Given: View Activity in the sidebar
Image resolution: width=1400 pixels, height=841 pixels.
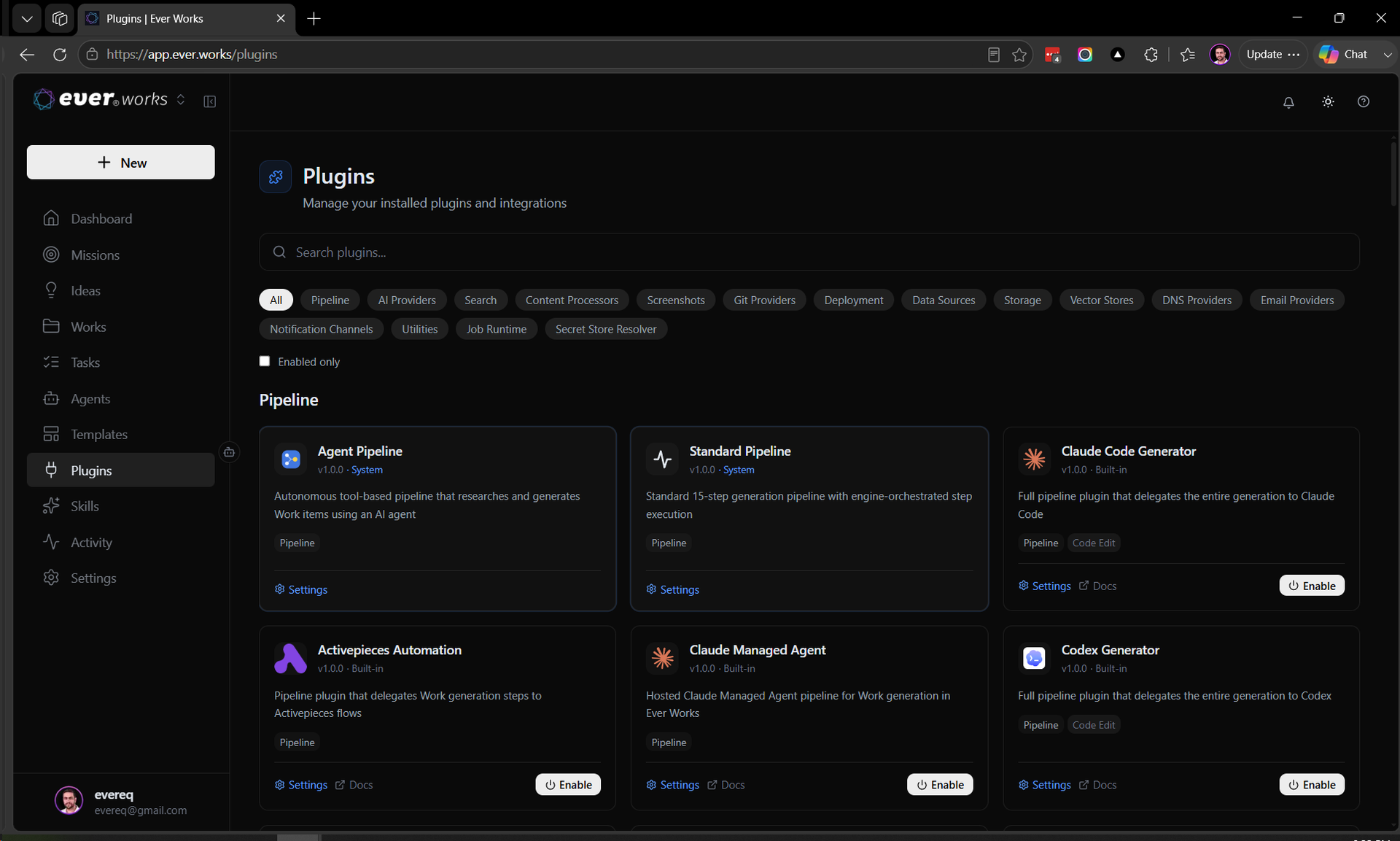Looking at the screenshot, I should click(121, 542).
